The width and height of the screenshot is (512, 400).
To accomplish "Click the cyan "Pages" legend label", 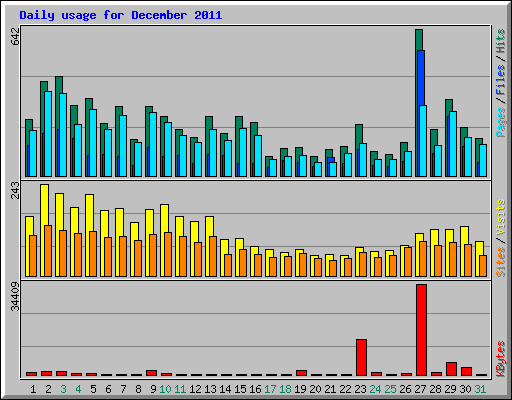I will click(501, 122).
